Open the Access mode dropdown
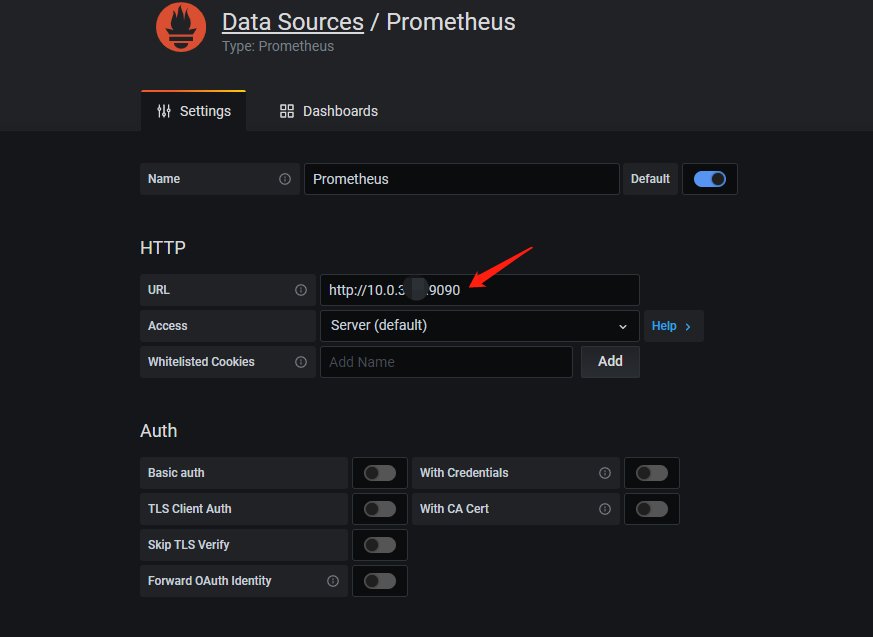The height and width of the screenshot is (637, 873). point(479,326)
